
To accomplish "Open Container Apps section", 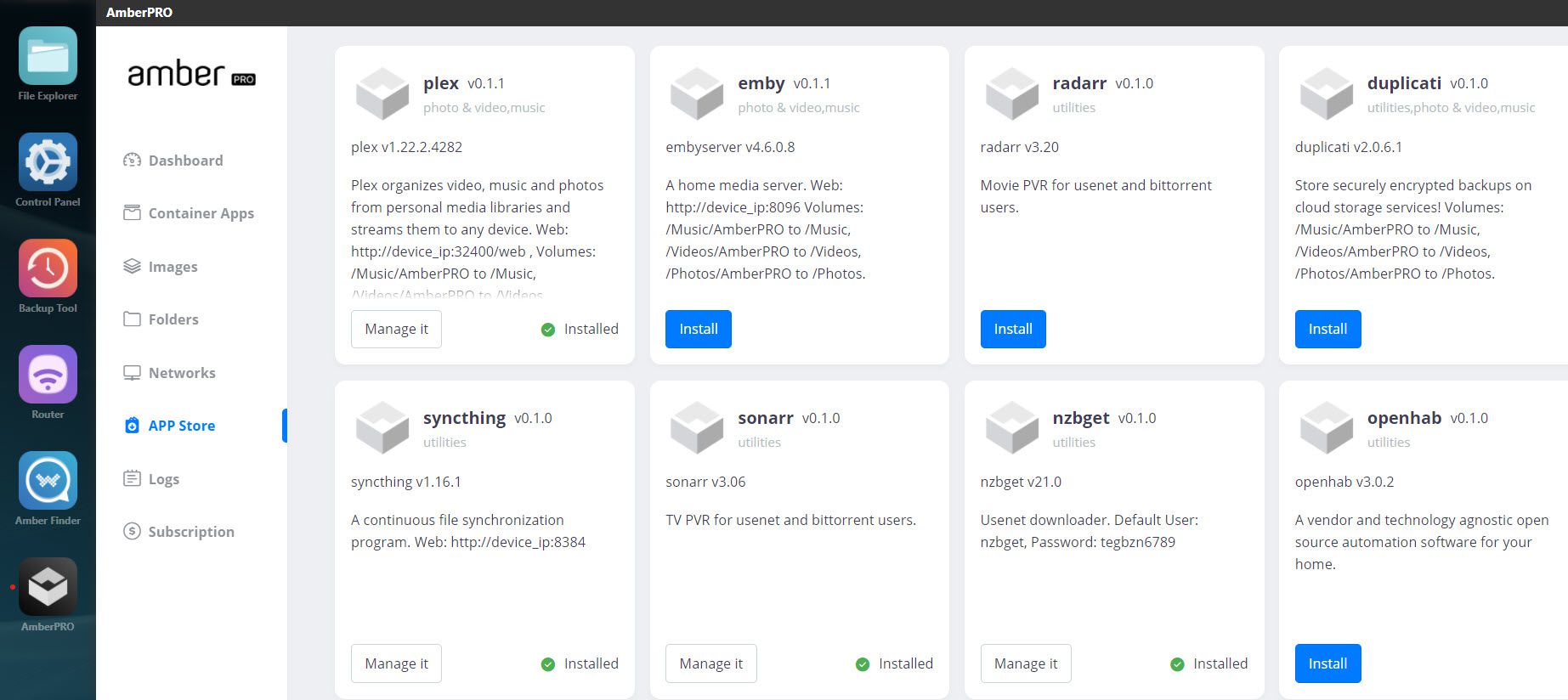I will 201,213.
